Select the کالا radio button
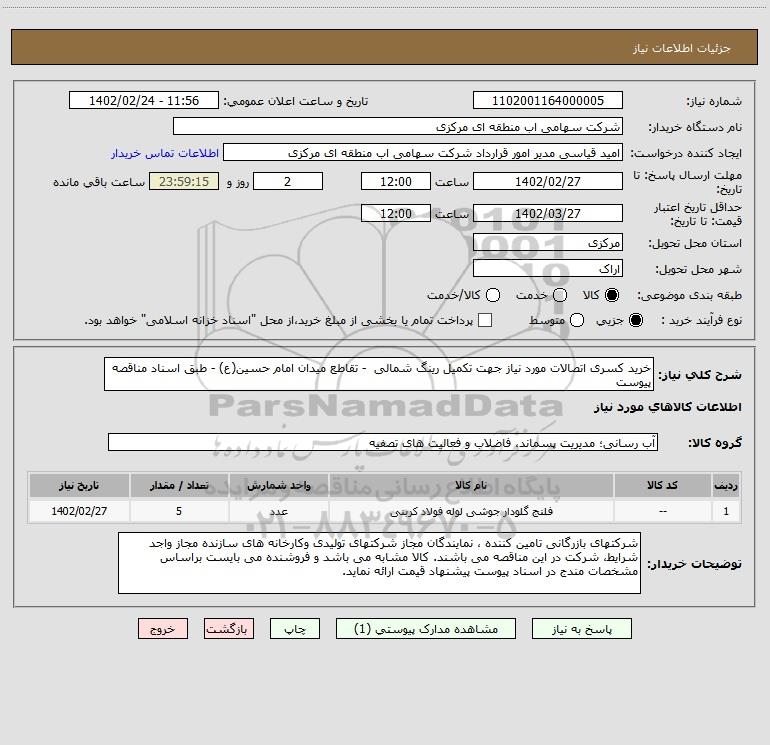This screenshot has width=770, height=745. point(612,295)
